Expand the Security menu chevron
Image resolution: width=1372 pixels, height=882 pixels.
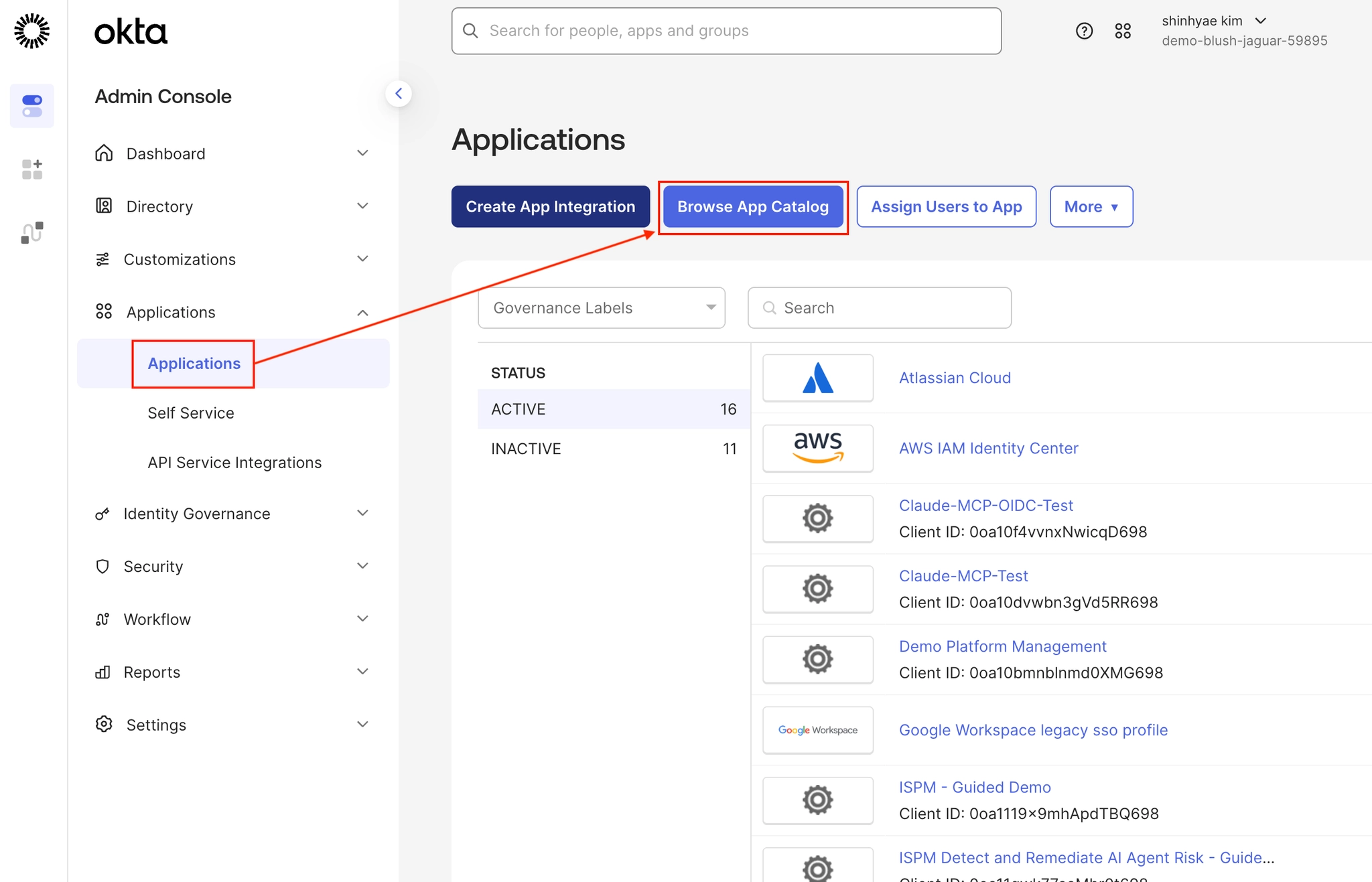[362, 566]
